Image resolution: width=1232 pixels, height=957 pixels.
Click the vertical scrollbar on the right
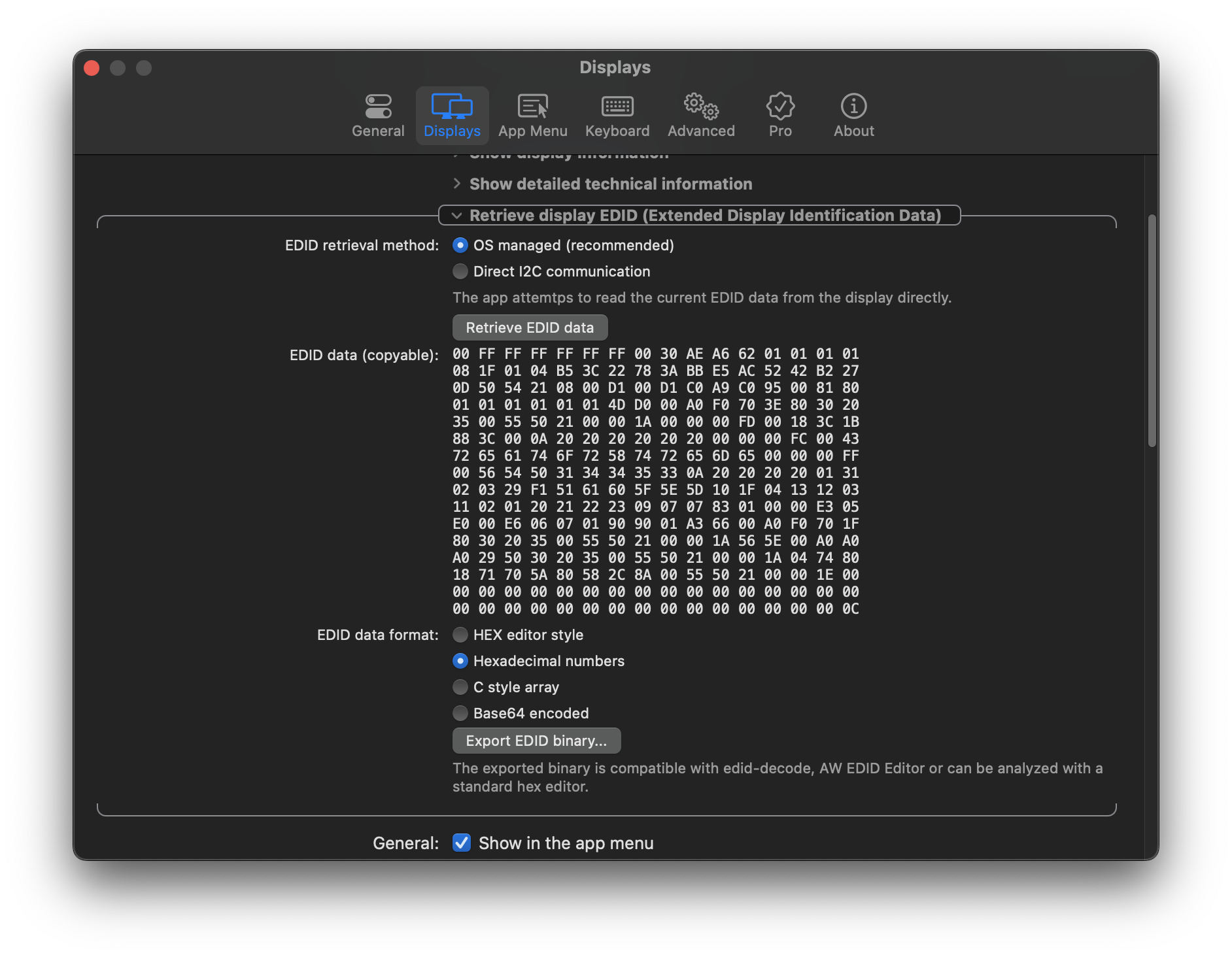[x=1151, y=327]
